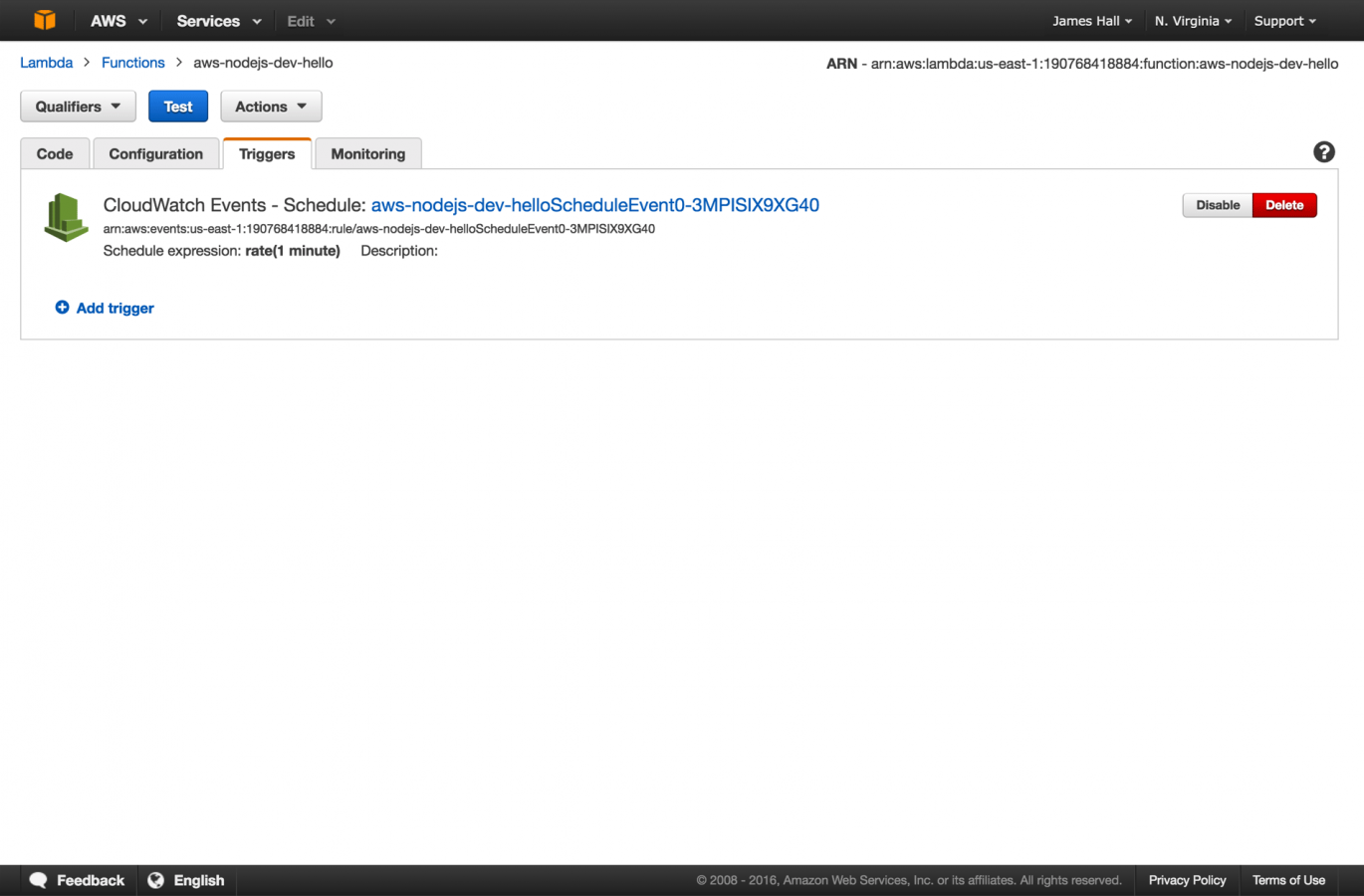Screen dimensions: 1364x896
Task: Open the helloScheduleEvent0 rule link
Action: click(594, 205)
